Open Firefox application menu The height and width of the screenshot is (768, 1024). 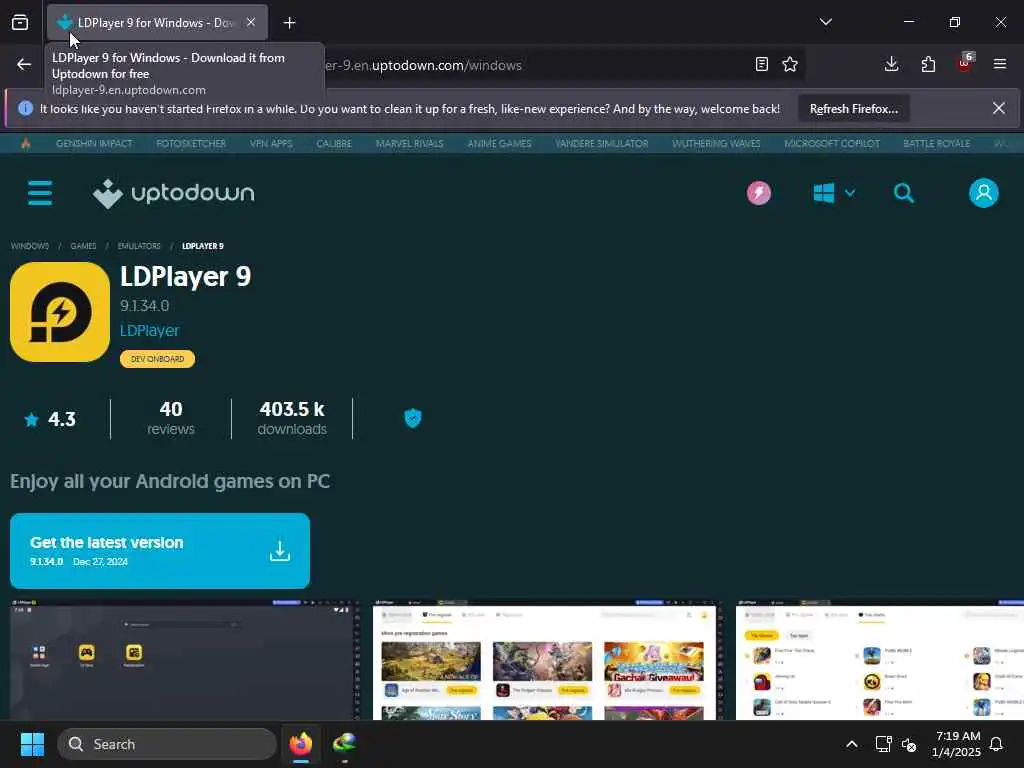tap(1000, 64)
